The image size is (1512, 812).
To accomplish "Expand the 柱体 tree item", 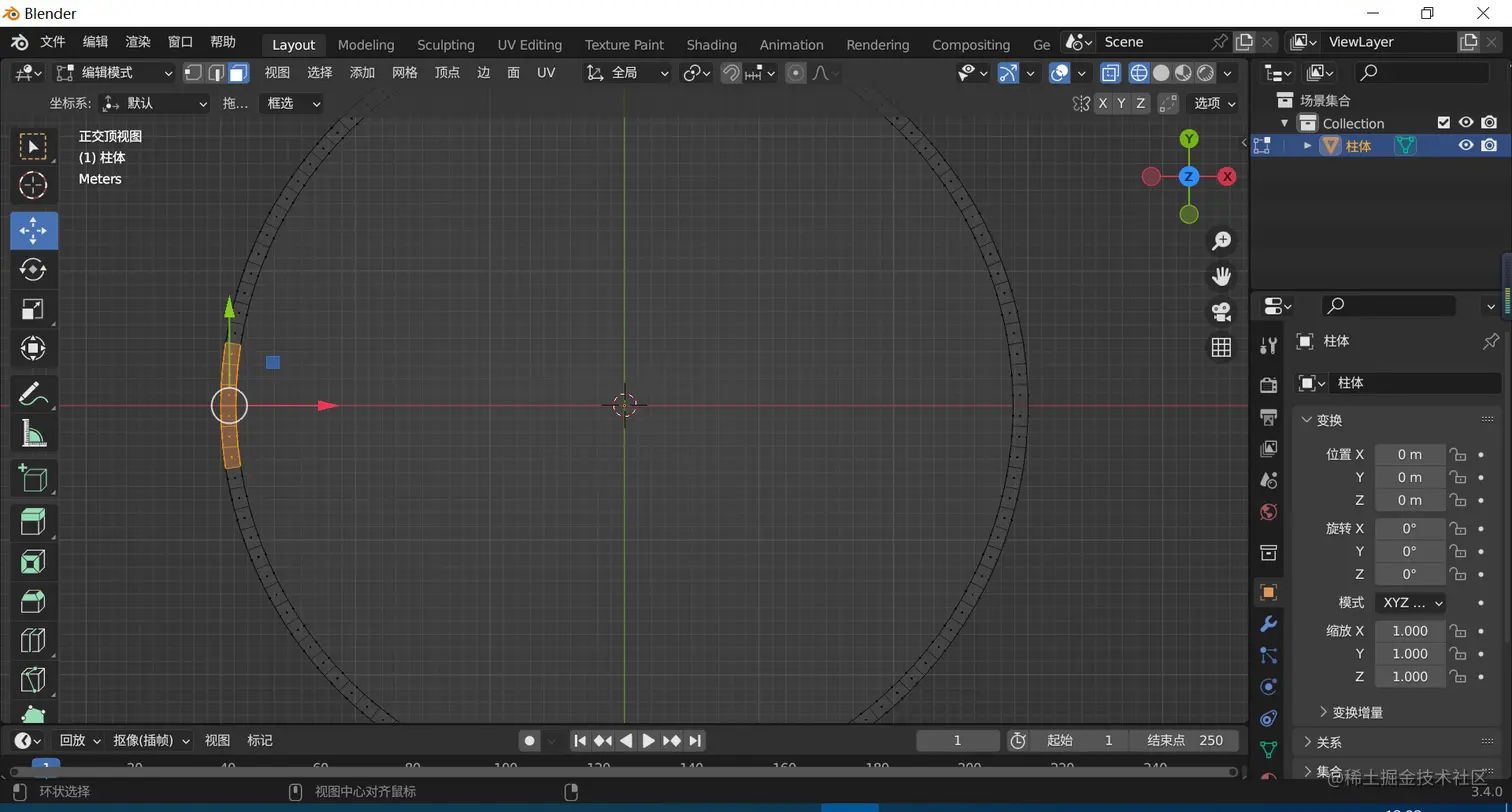I will tap(1307, 146).
